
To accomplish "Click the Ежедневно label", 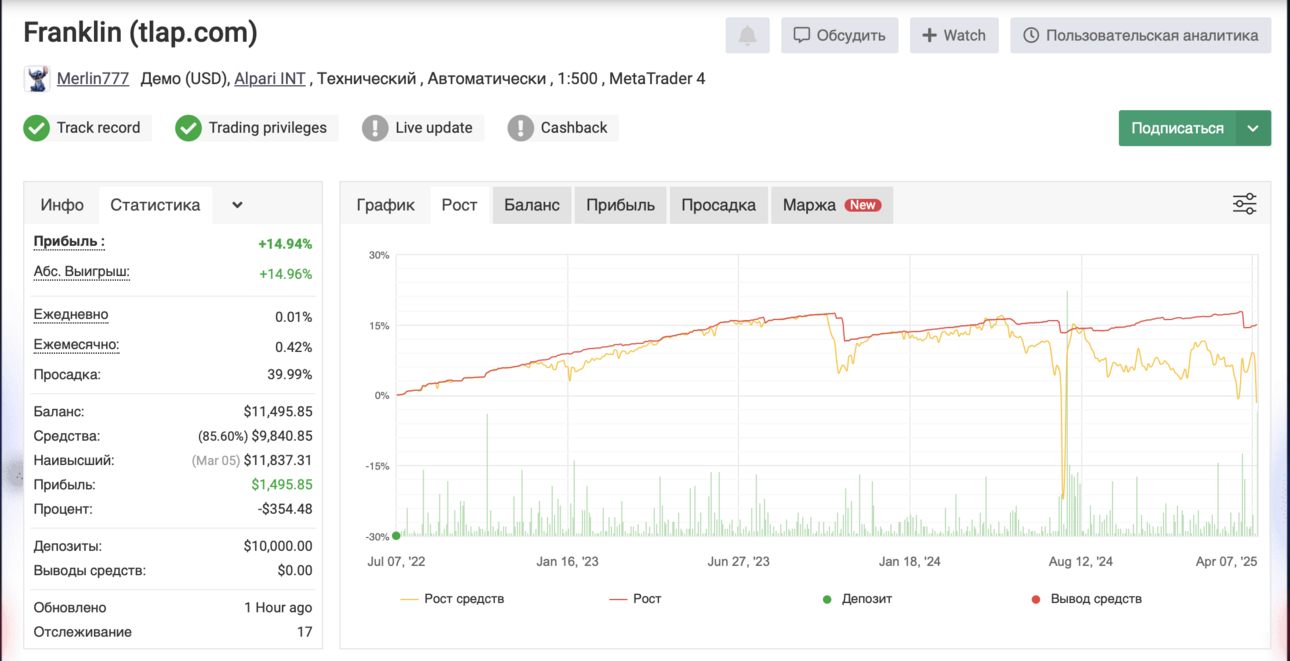I will [71, 315].
